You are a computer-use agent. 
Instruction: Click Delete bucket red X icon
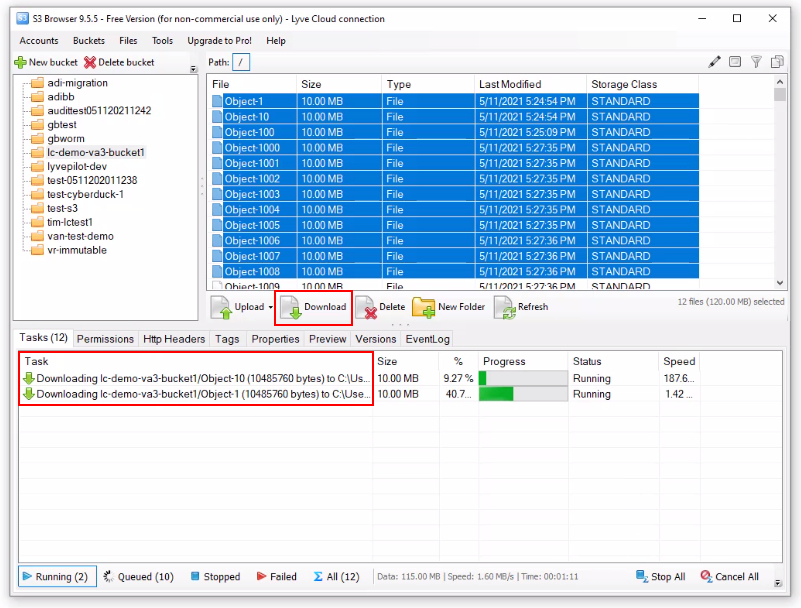point(119,62)
